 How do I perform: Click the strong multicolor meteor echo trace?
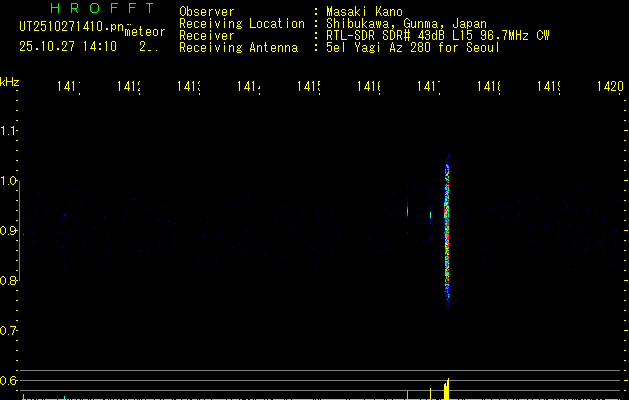(x=447, y=231)
